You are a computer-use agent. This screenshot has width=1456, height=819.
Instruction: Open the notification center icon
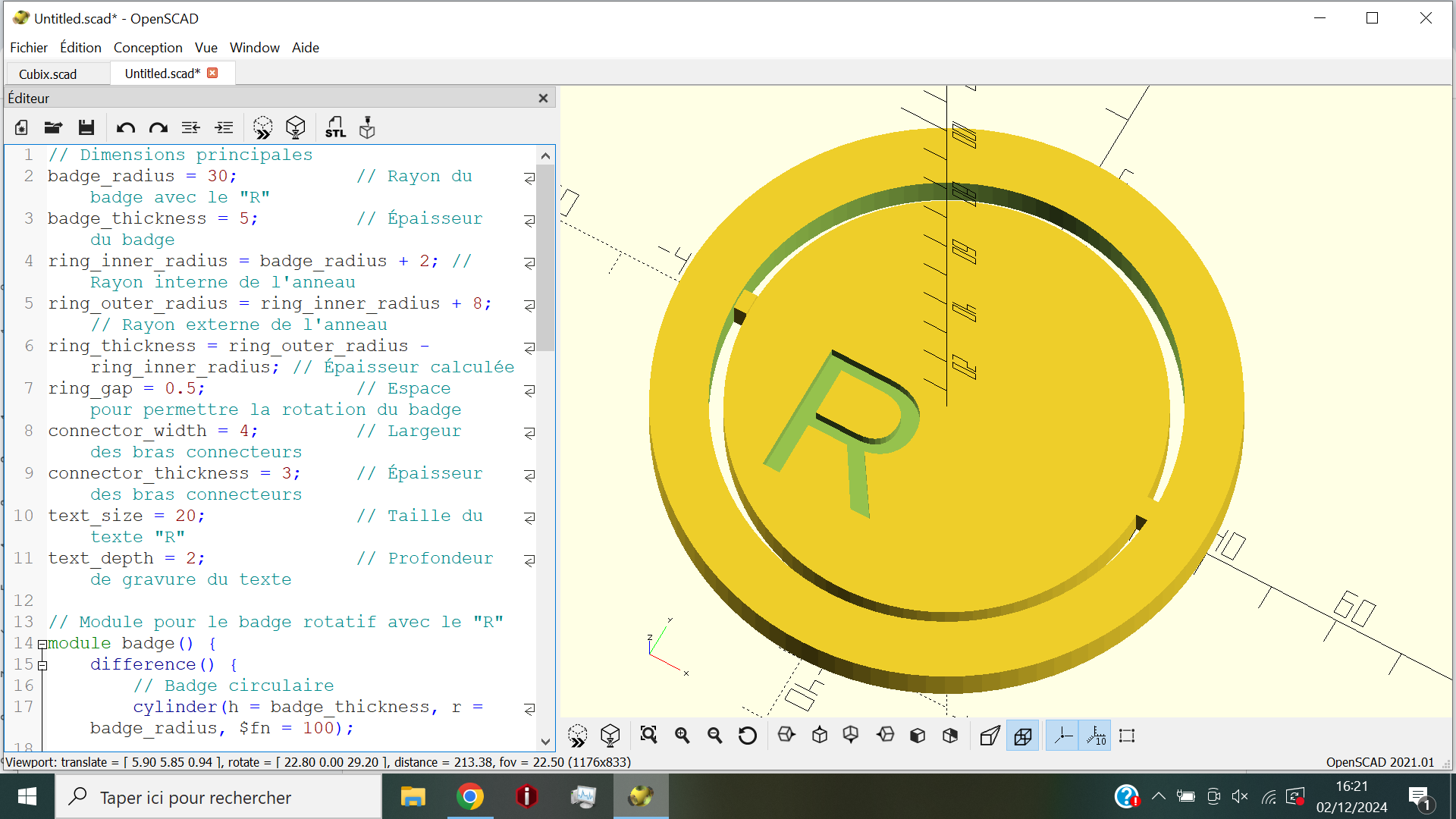[1420, 797]
